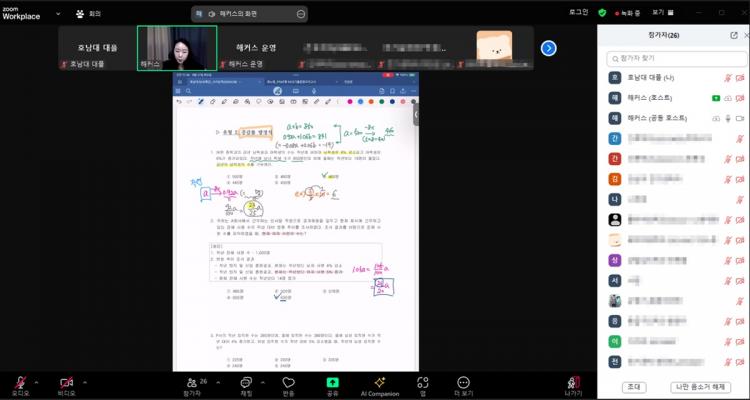The width and height of the screenshot is (750, 400).
Task: Expand audio options arrow next to 오디오
Action: click(38, 382)
